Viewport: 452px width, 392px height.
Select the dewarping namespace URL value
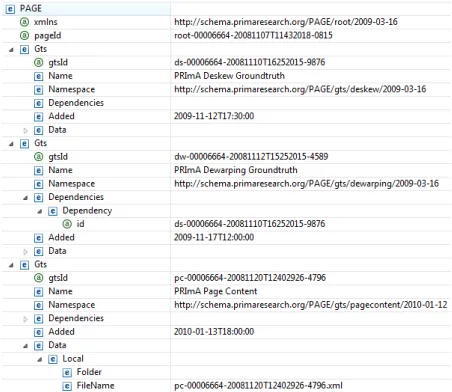[x=306, y=184]
